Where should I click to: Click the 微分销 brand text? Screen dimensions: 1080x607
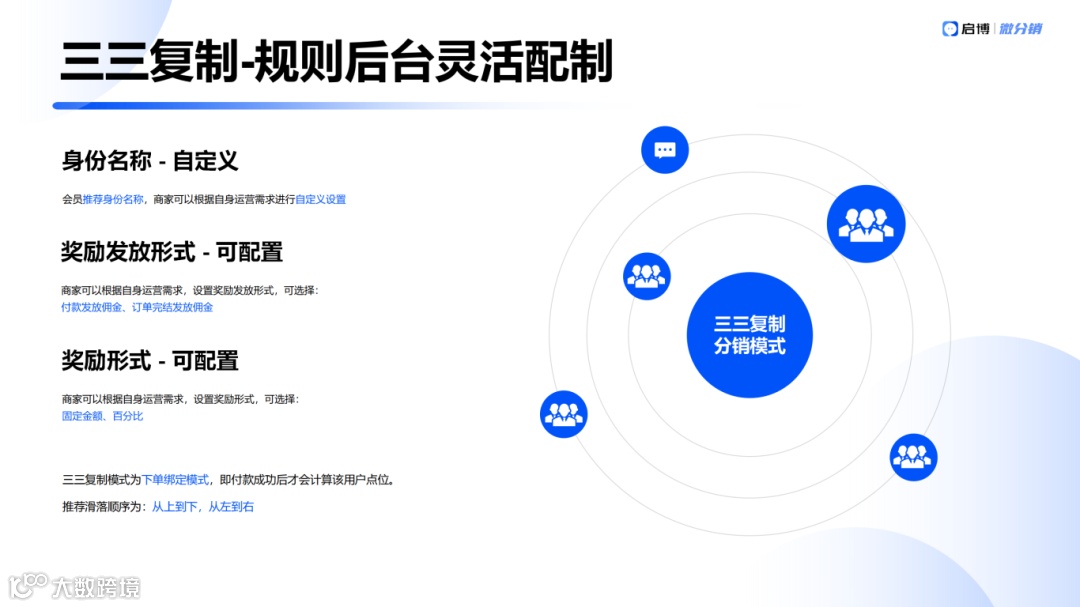pos(1020,29)
